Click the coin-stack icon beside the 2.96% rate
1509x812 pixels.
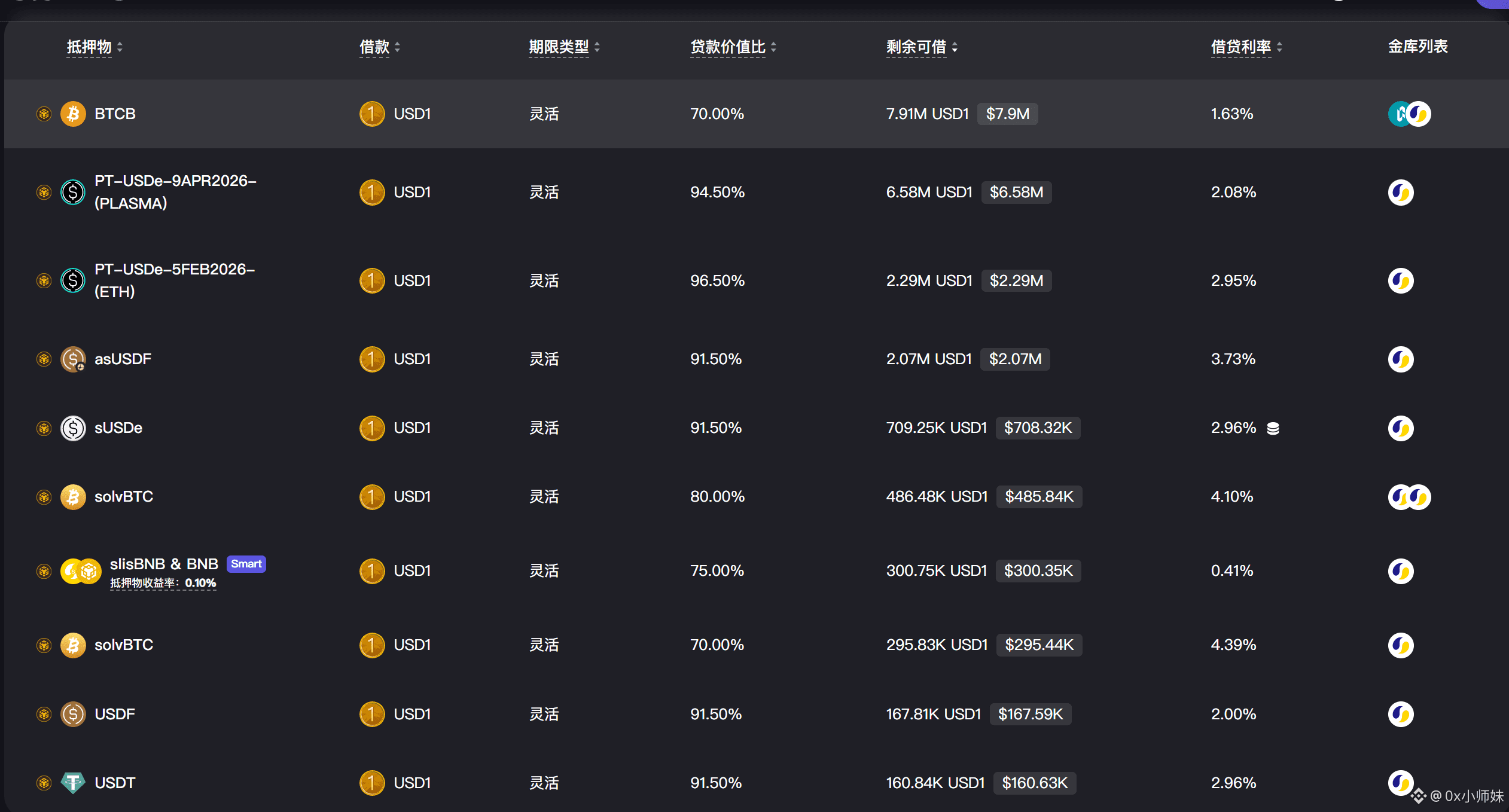coord(1273,428)
